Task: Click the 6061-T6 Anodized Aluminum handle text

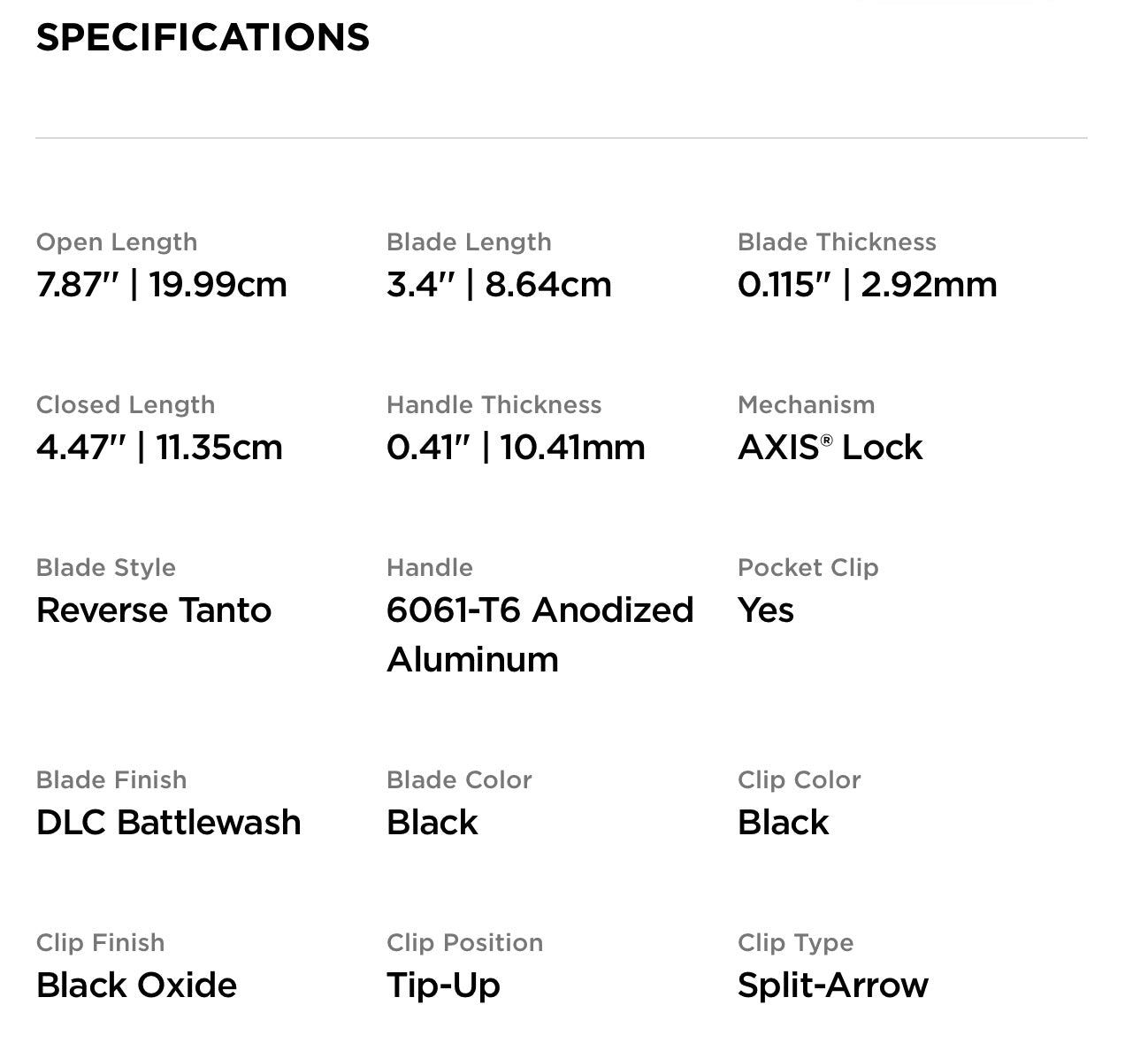Action: tap(540, 634)
